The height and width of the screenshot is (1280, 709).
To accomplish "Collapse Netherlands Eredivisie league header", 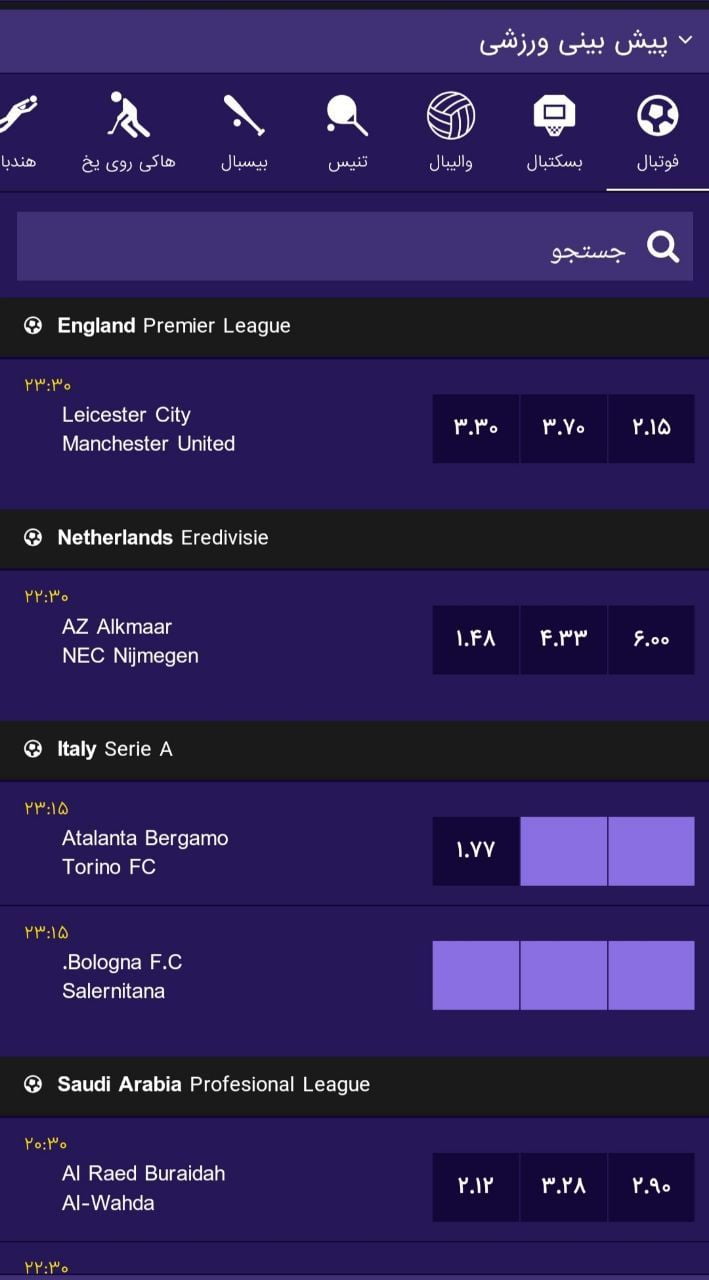I will pyautogui.click(x=354, y=538).
